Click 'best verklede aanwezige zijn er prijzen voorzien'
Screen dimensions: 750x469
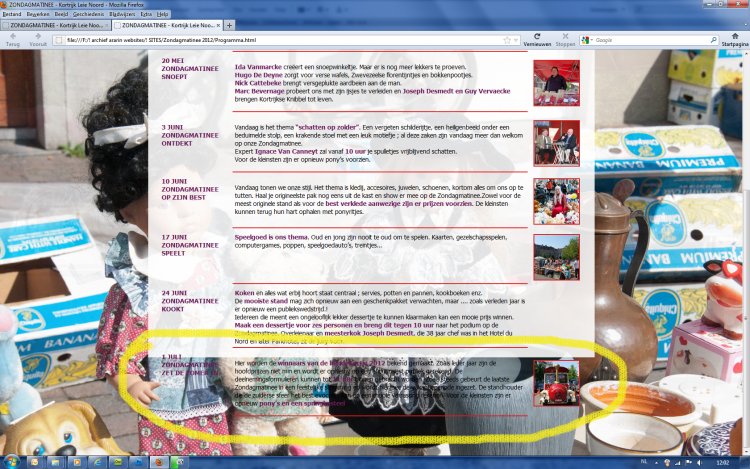[x=398, y=203]
